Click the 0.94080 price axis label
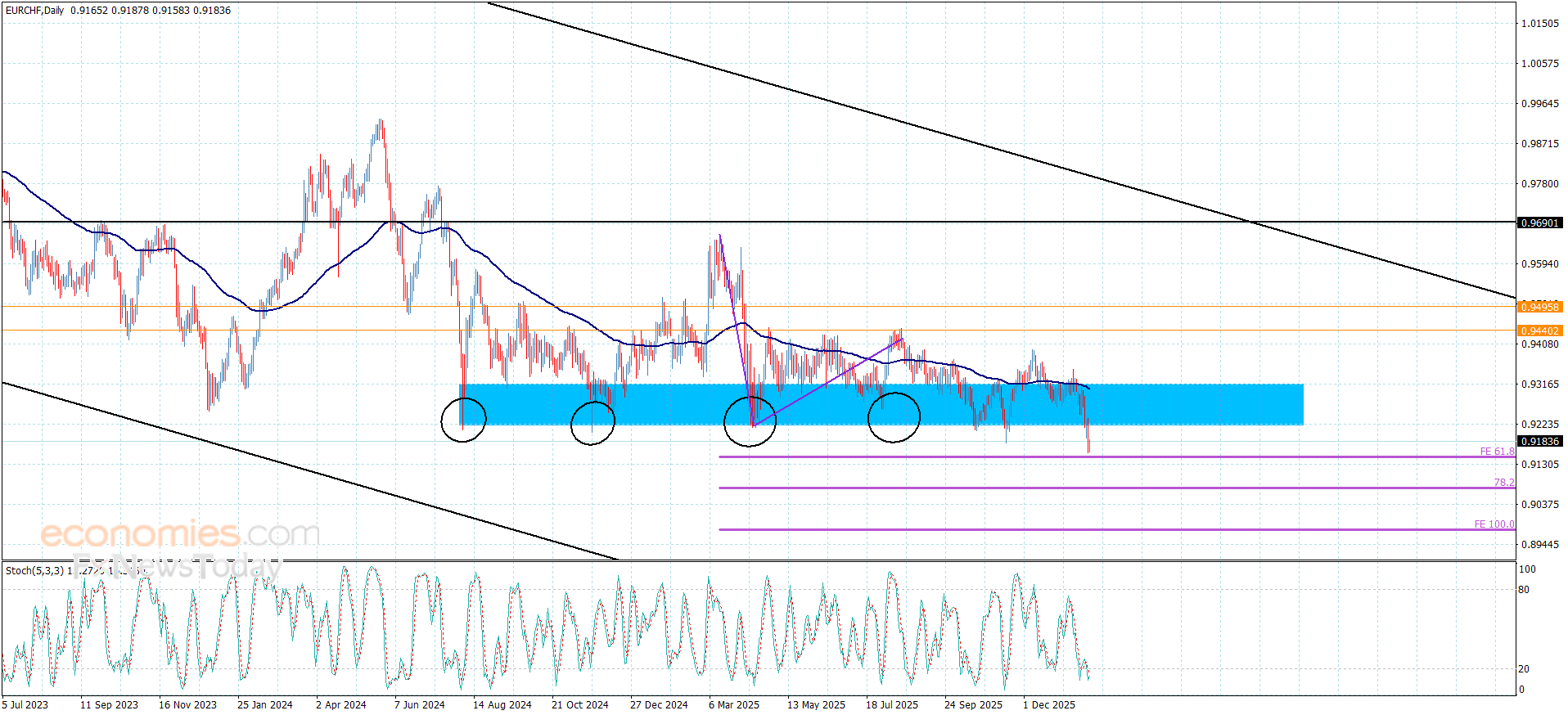 pyautogui.click(x=1540, y=344)
